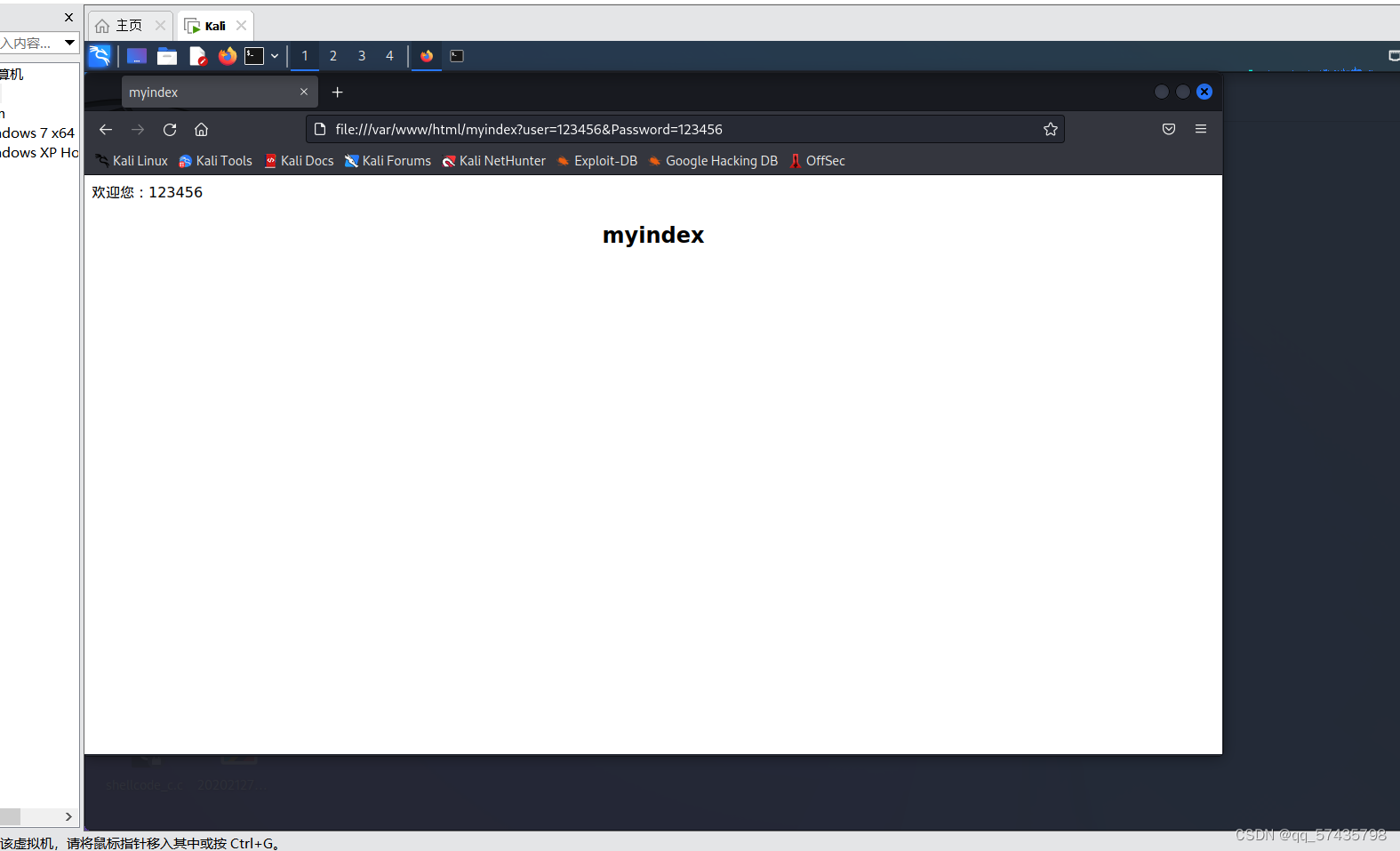The image size is (1400, 851).
Task: Switch to workspace 3
Action: pos(362,56)
